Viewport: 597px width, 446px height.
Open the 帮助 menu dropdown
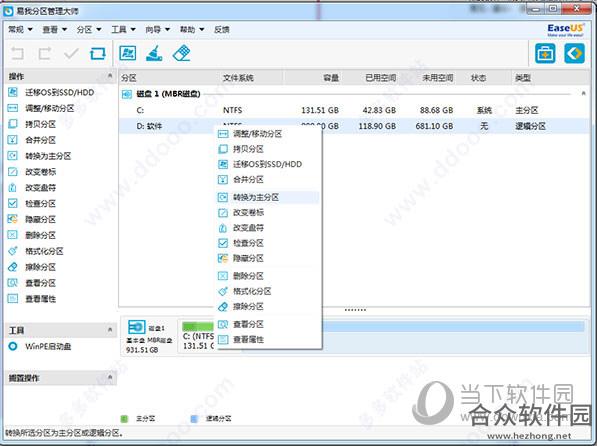(x=192, y=29)
